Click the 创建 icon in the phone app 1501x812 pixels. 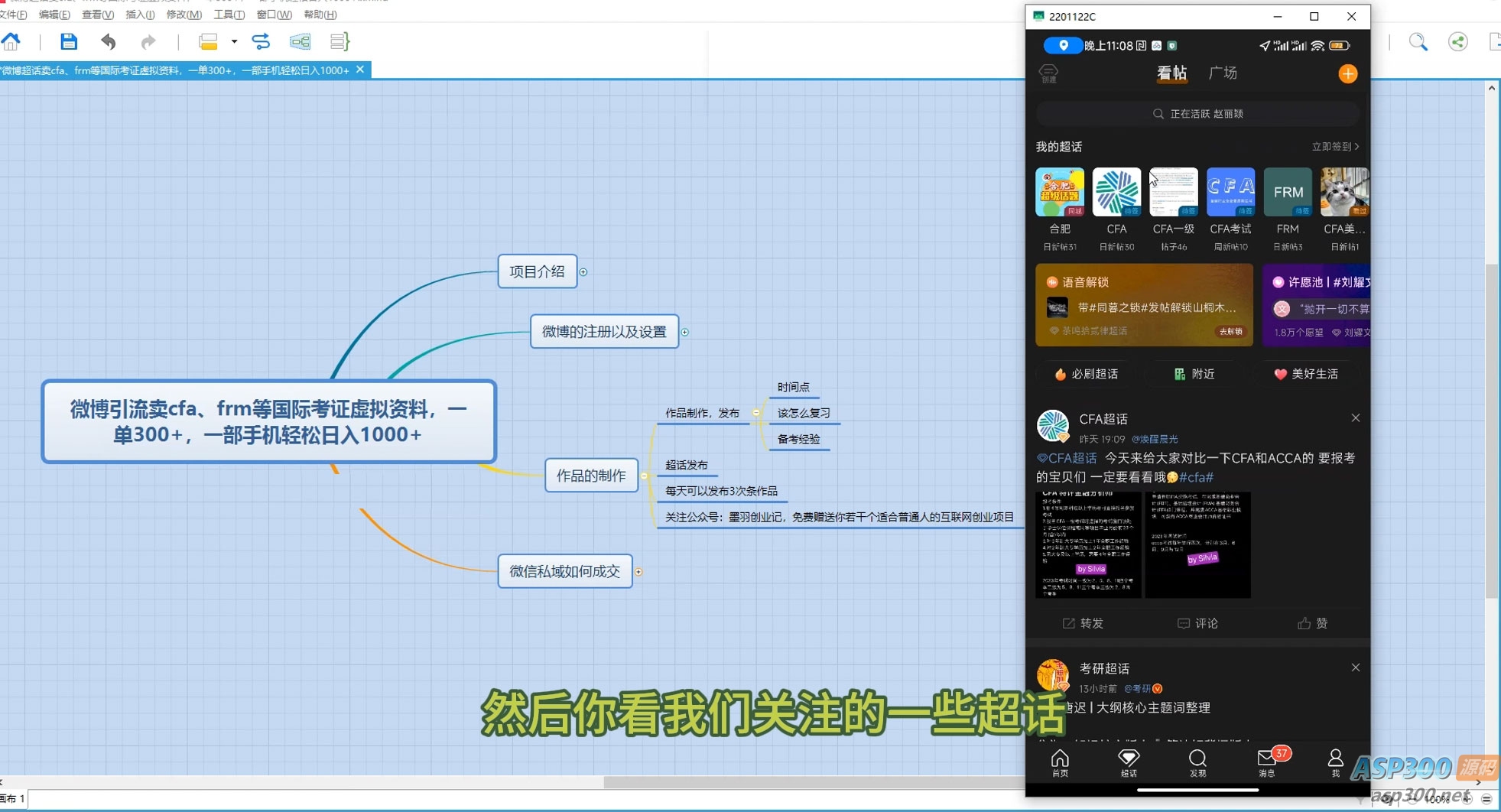(1049, 73)
